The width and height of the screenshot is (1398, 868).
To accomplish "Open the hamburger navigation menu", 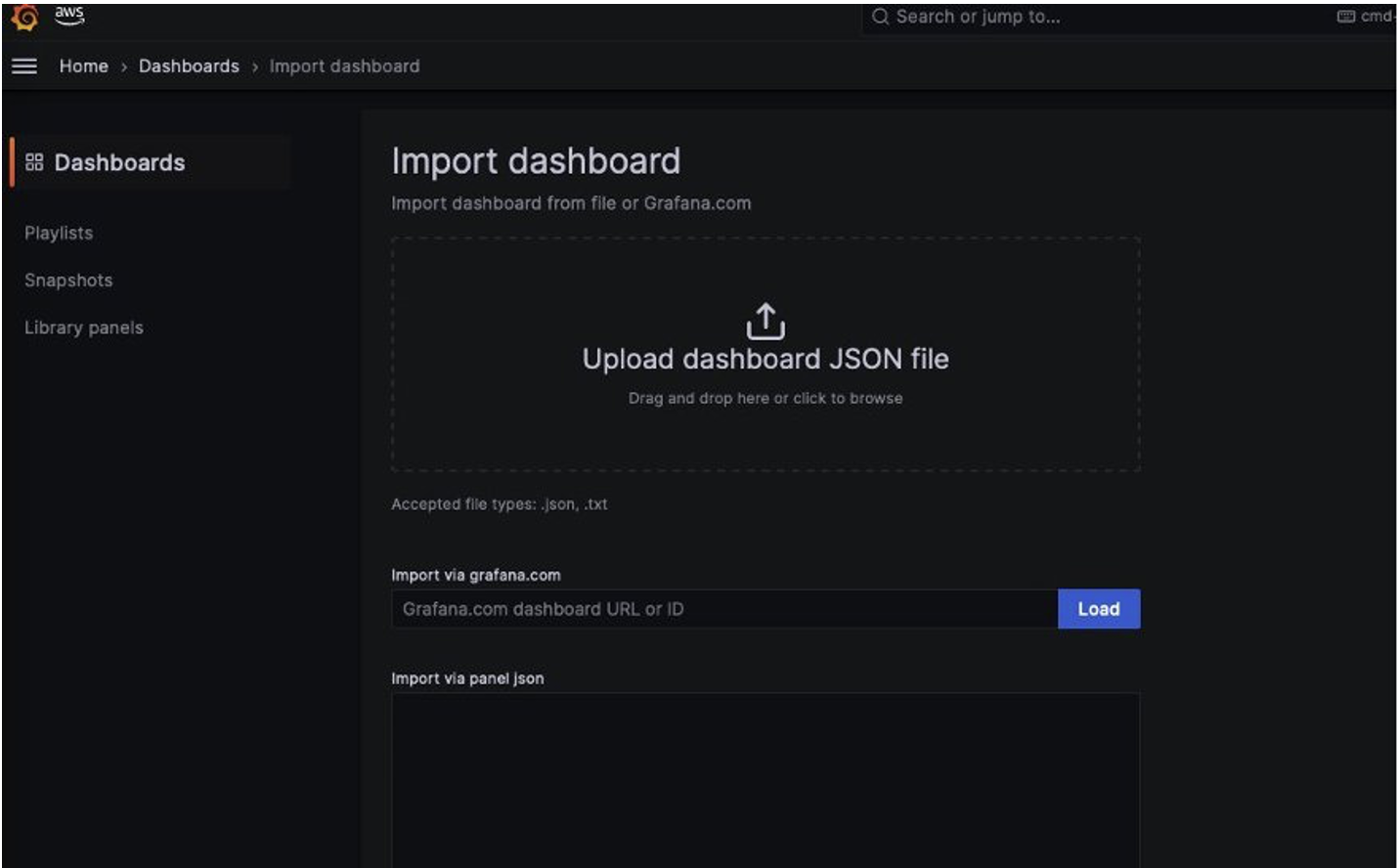I will 22,65.
